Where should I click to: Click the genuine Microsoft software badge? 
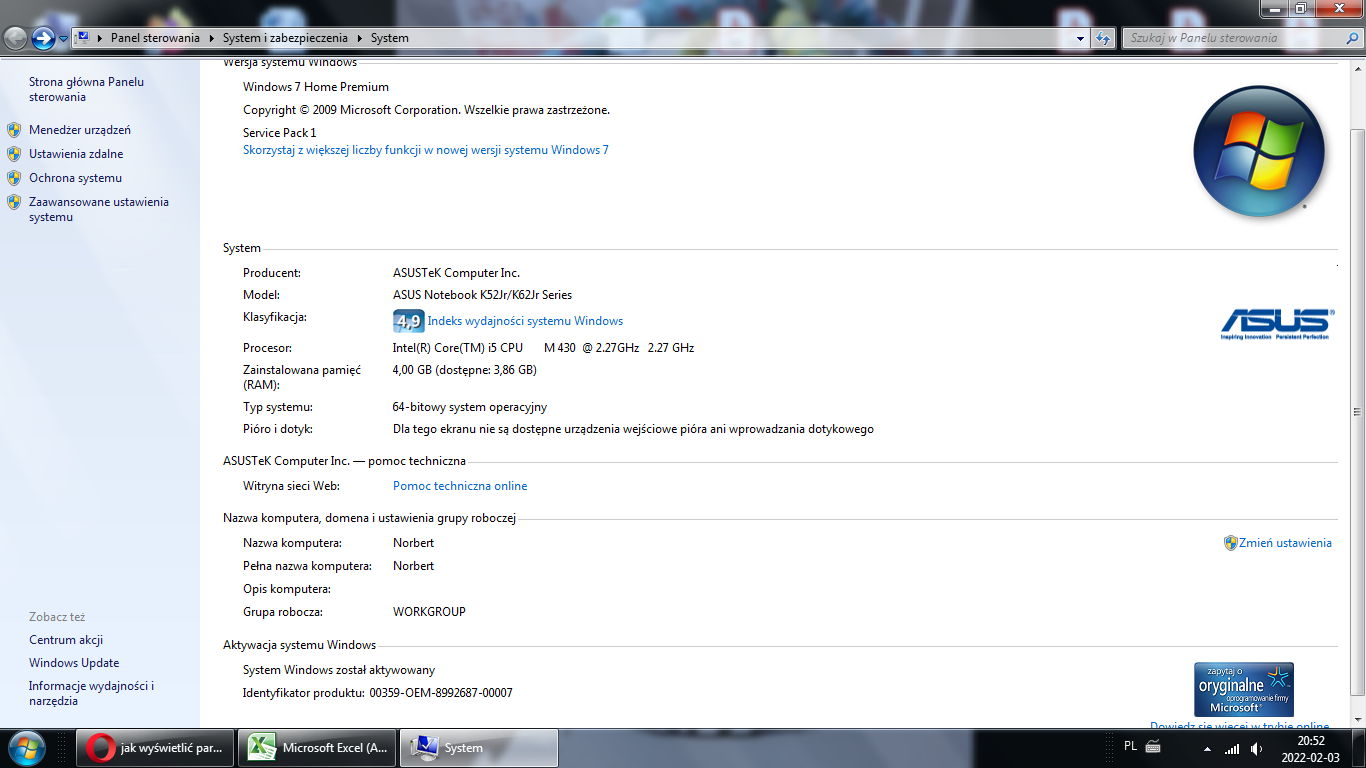[1243, 689]
